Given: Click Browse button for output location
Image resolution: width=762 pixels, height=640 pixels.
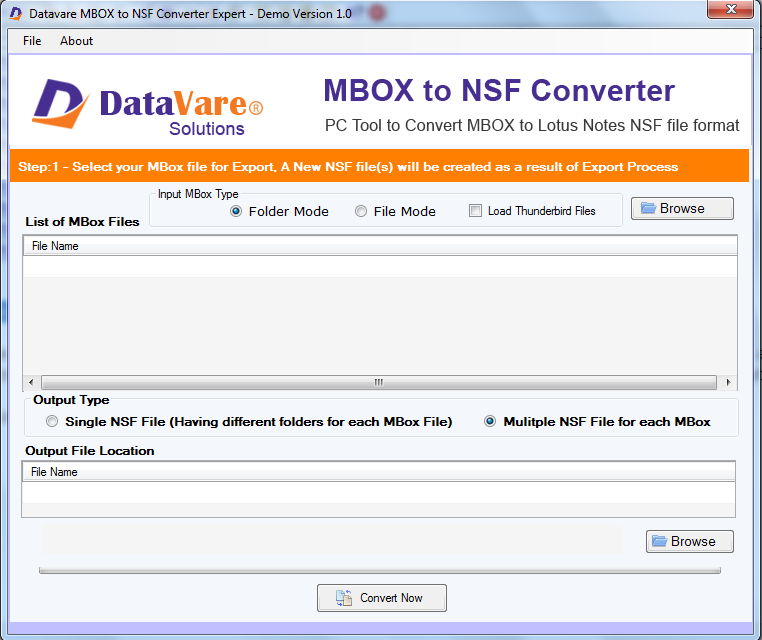Looking at the screenshot, I should (690, 541).
